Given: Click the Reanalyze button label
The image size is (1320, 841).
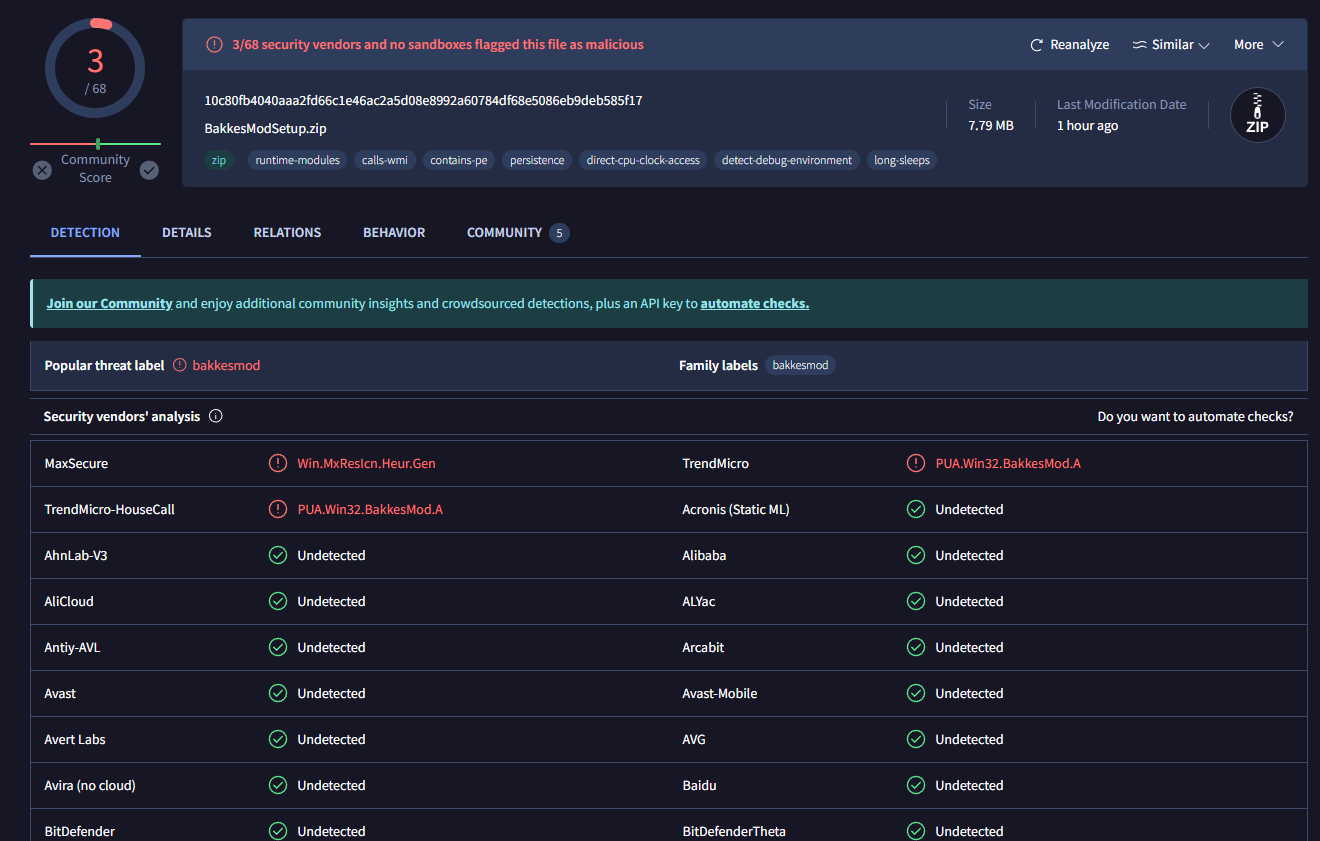Looking at the screenshot, I should [x=1080, y=45].
